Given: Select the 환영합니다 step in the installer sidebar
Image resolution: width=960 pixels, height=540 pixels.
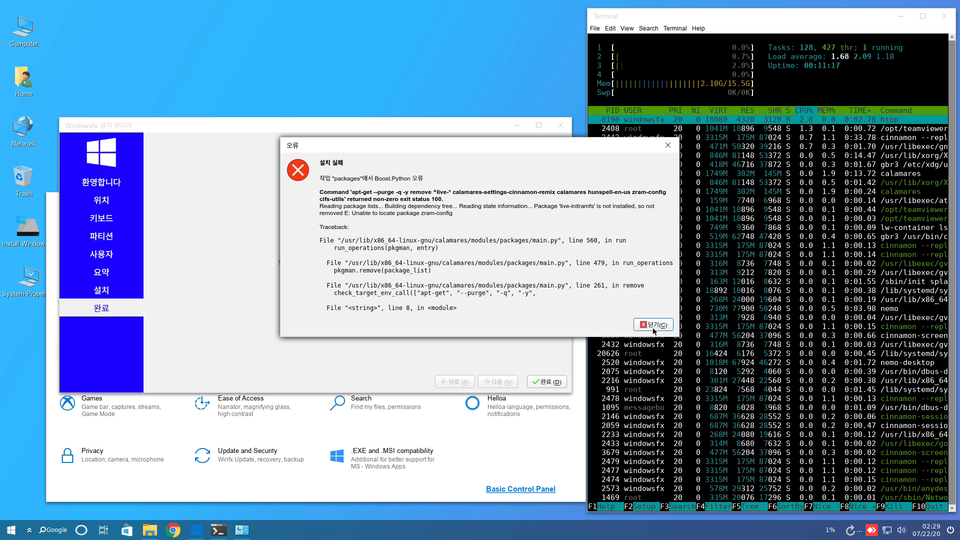Looking at the screenshot, I should [101, 182].
